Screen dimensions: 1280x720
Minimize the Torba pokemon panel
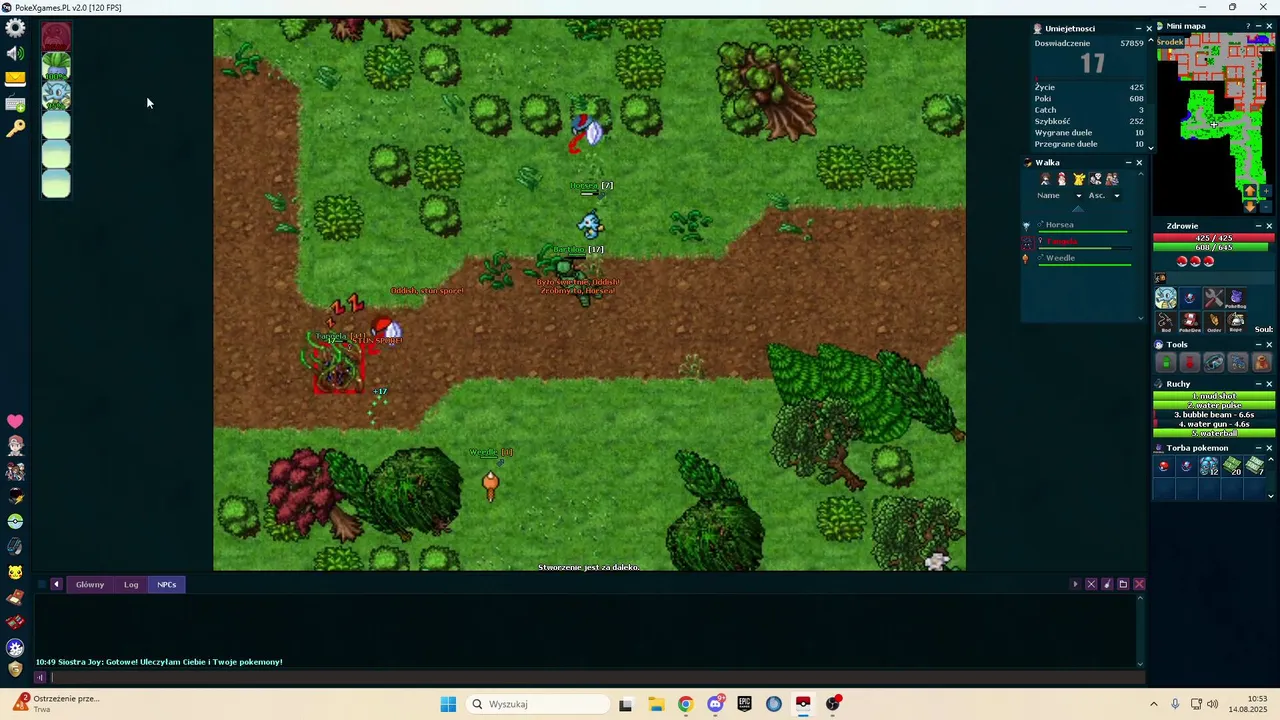(x=1258, y=448)
